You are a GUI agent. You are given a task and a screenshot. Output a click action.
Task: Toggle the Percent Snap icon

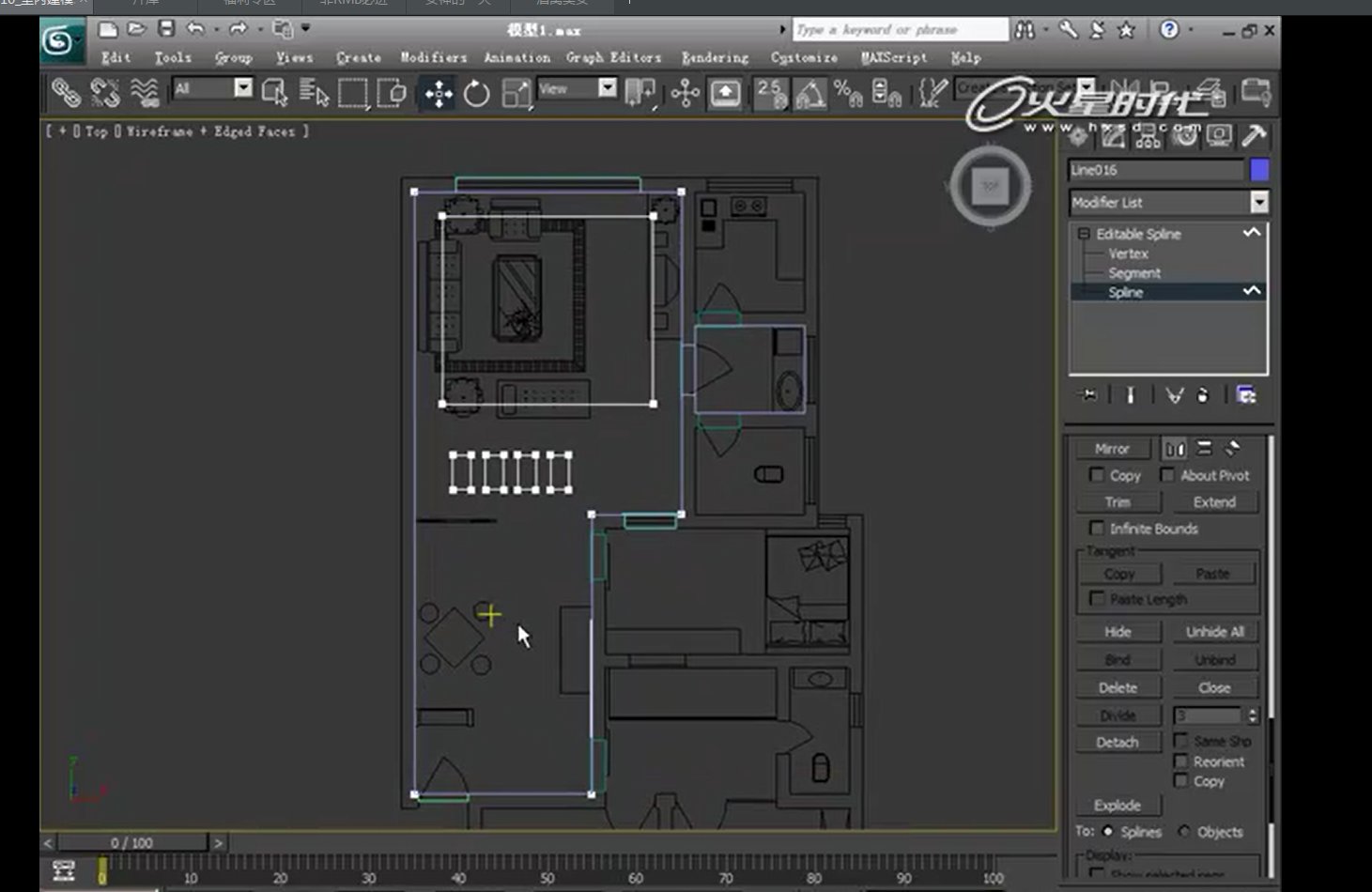[848, 93]
